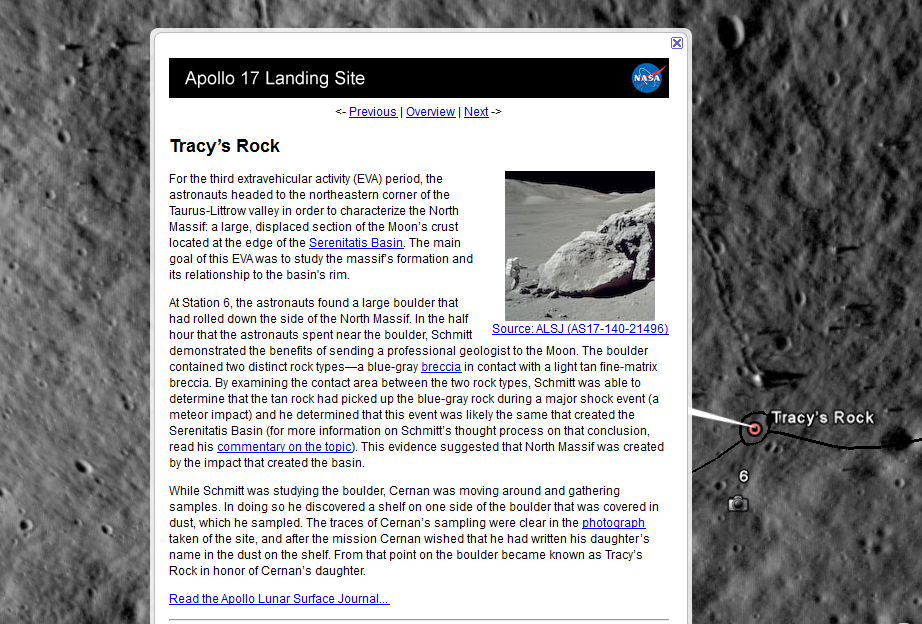Click the NASA logo in header
The image size is (922, 624).
point(648,78)
